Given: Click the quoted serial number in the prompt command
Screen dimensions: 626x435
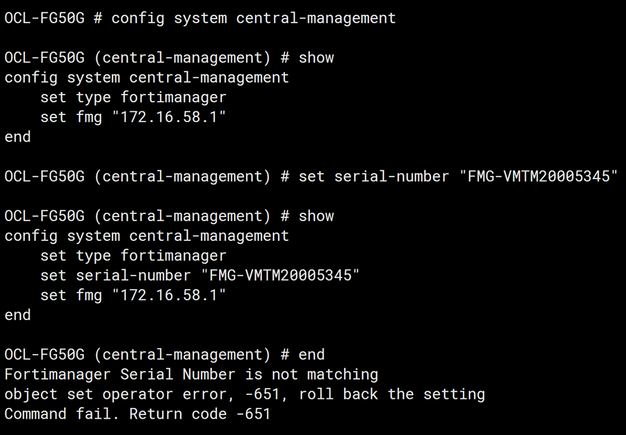Looking at the screenshot, I should [538, 176].
